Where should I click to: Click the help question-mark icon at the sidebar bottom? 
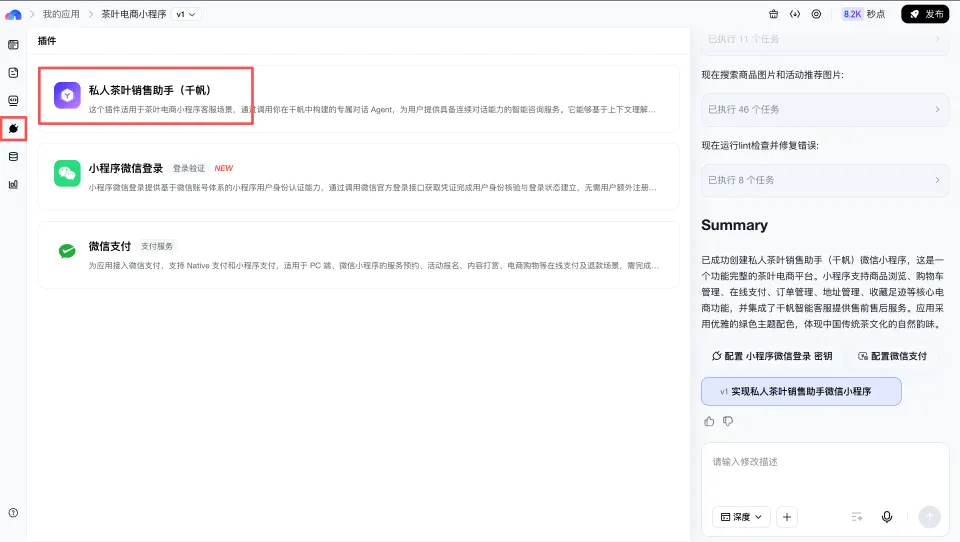[13, 513]
